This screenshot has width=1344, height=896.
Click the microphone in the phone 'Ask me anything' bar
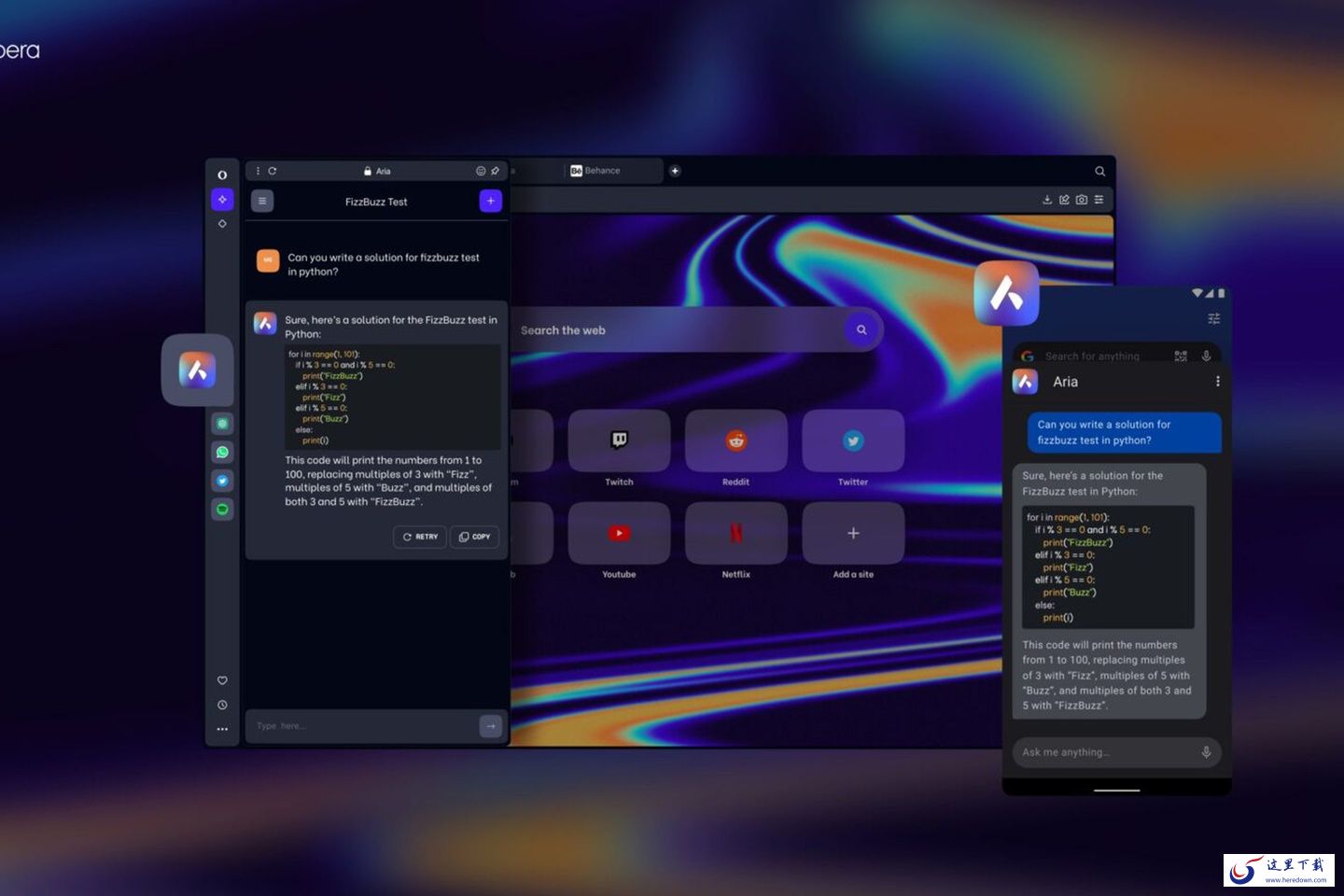(1206, 752)
